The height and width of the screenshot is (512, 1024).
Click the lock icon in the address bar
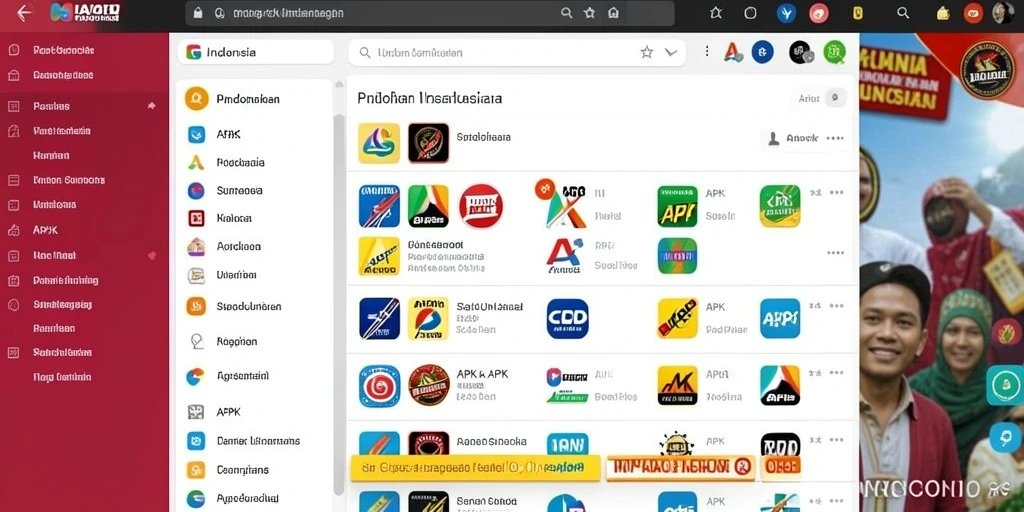pyautogui.click(x=199, y=13)
